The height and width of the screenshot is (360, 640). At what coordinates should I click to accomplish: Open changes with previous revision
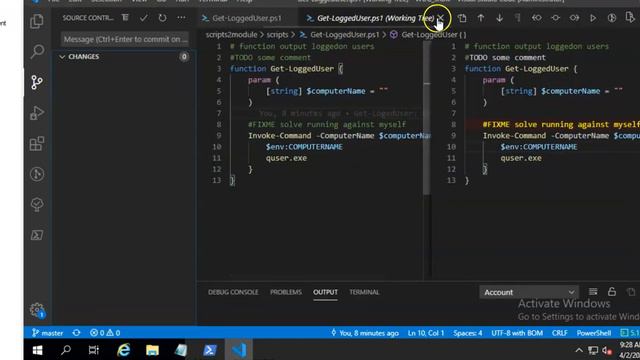[x=536, y=18]
